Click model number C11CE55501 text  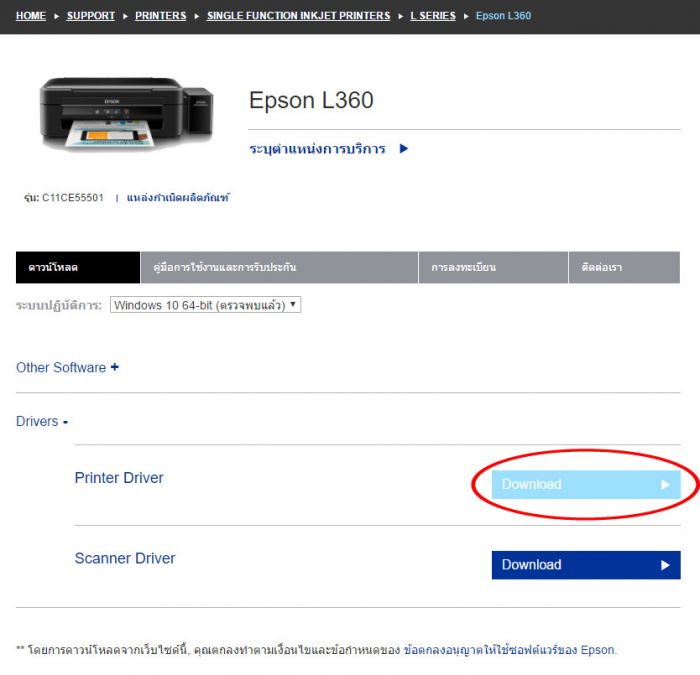73,198
